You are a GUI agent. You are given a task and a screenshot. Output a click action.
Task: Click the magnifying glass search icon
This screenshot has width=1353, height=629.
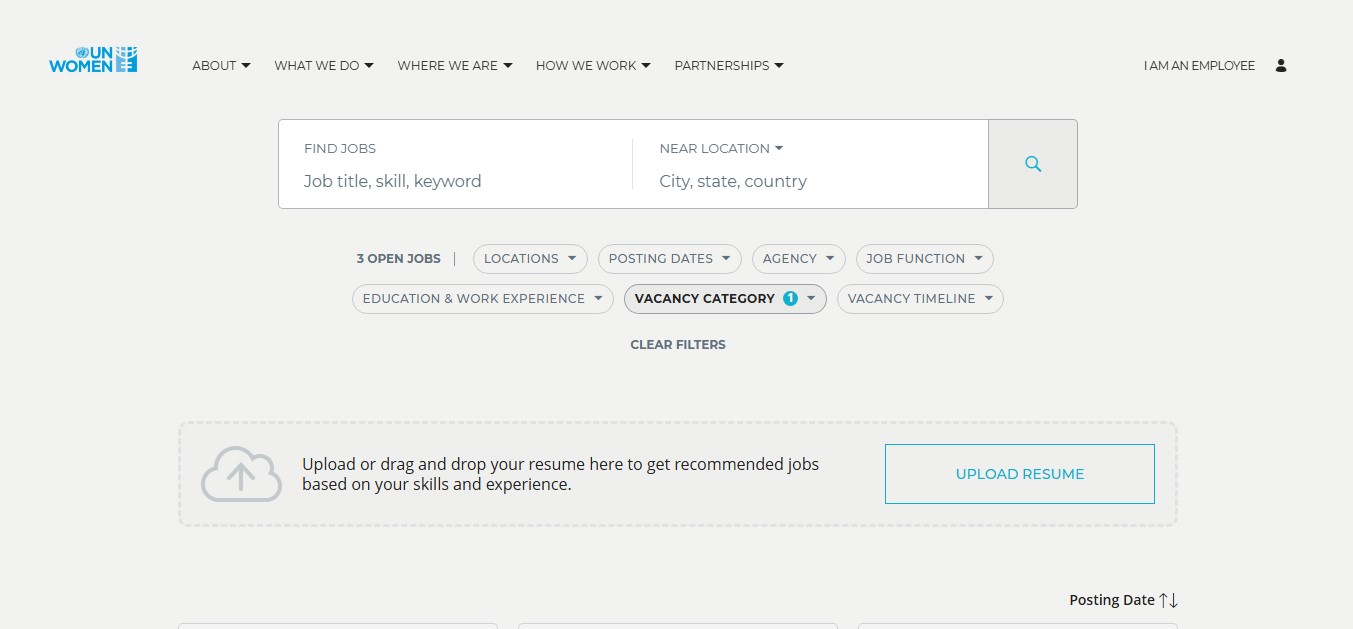coord(1033,164)
